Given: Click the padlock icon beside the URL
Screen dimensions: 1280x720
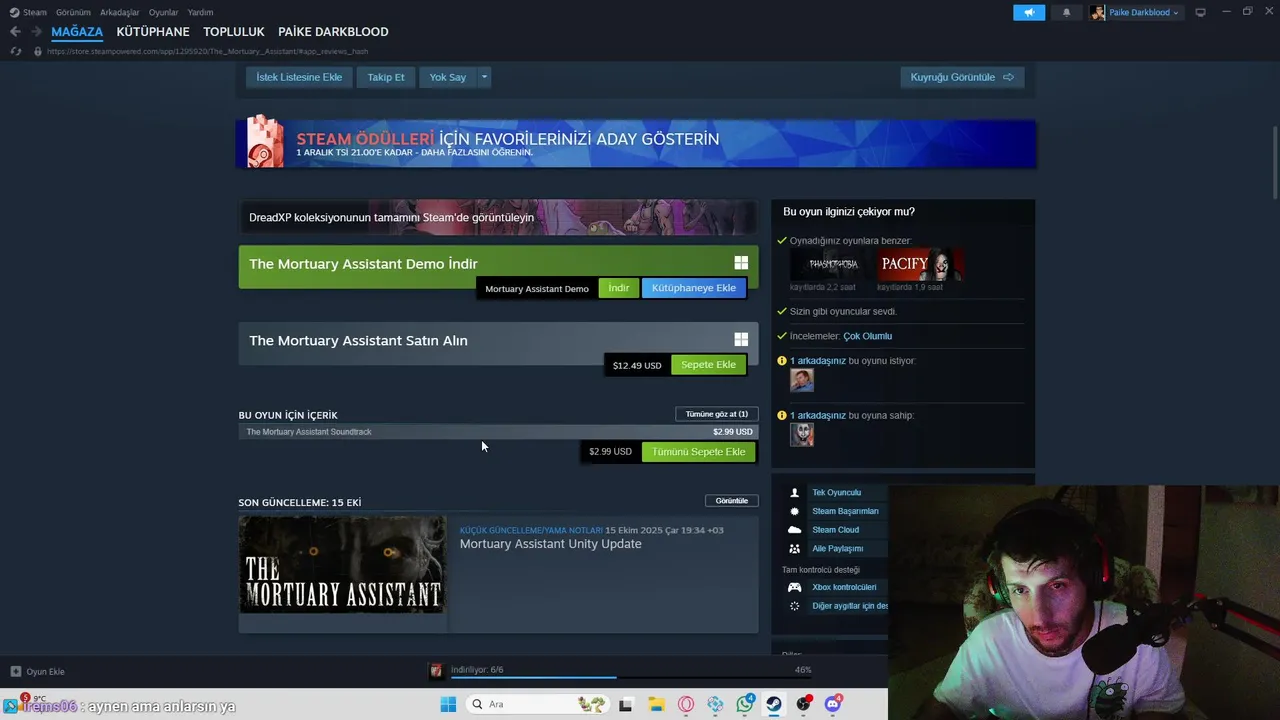Looking at the screenshot, I should 38,51.
